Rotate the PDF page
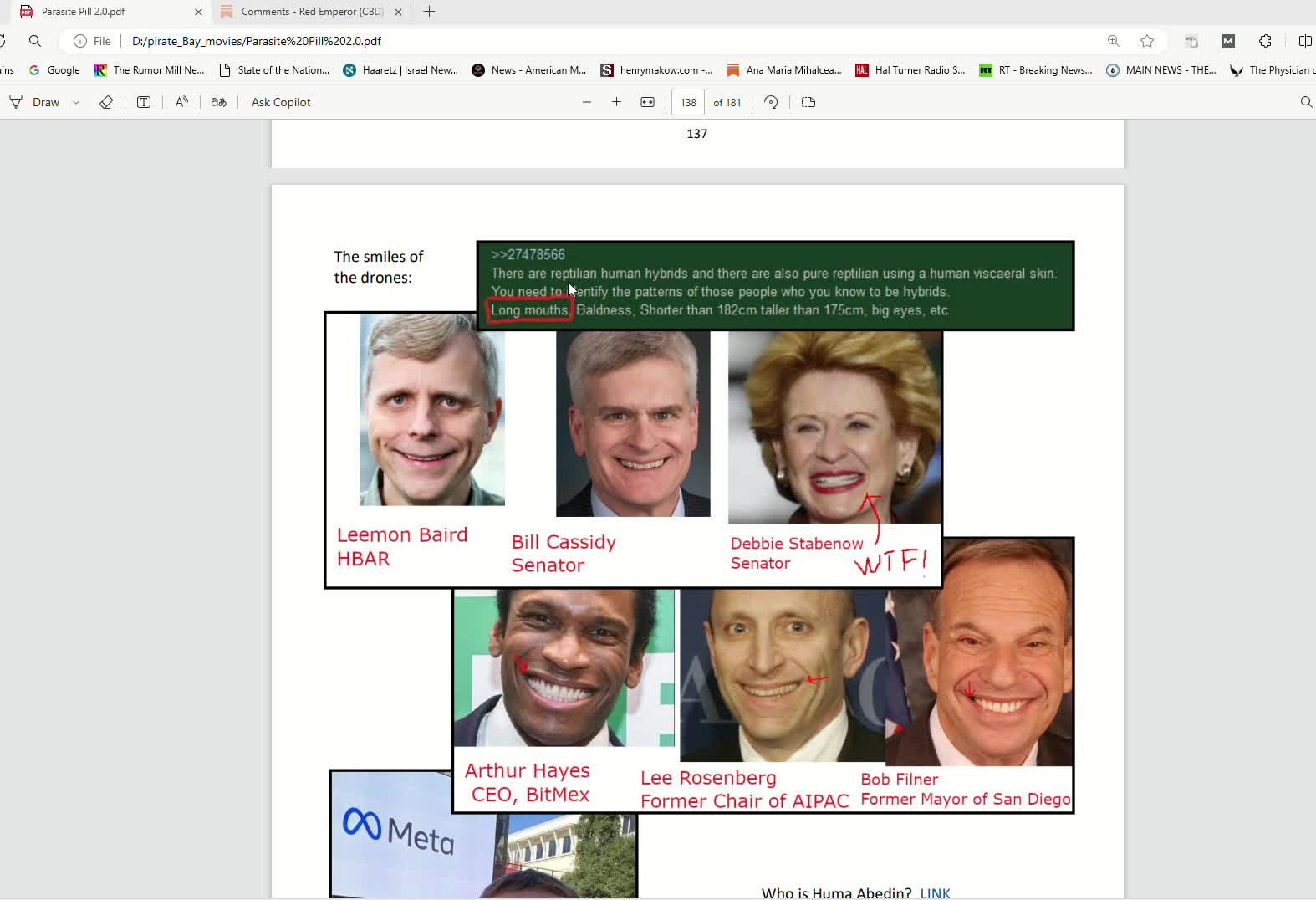 771,102
